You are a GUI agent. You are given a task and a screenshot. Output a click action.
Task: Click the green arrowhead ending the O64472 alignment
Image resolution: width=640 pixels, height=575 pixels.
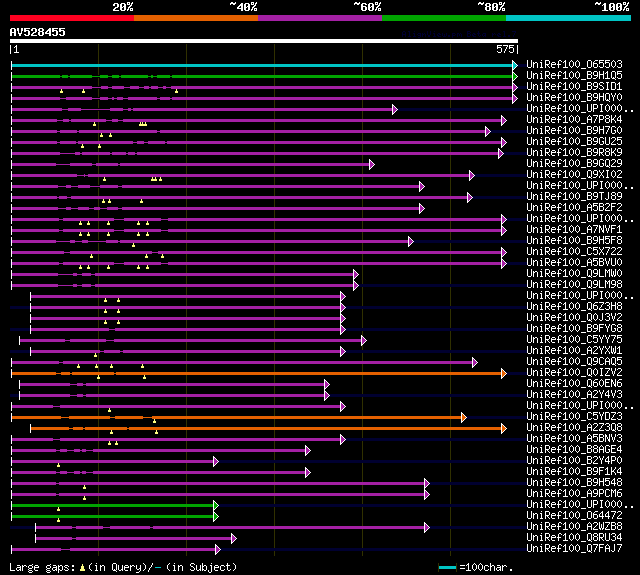(x=216, y=517)
